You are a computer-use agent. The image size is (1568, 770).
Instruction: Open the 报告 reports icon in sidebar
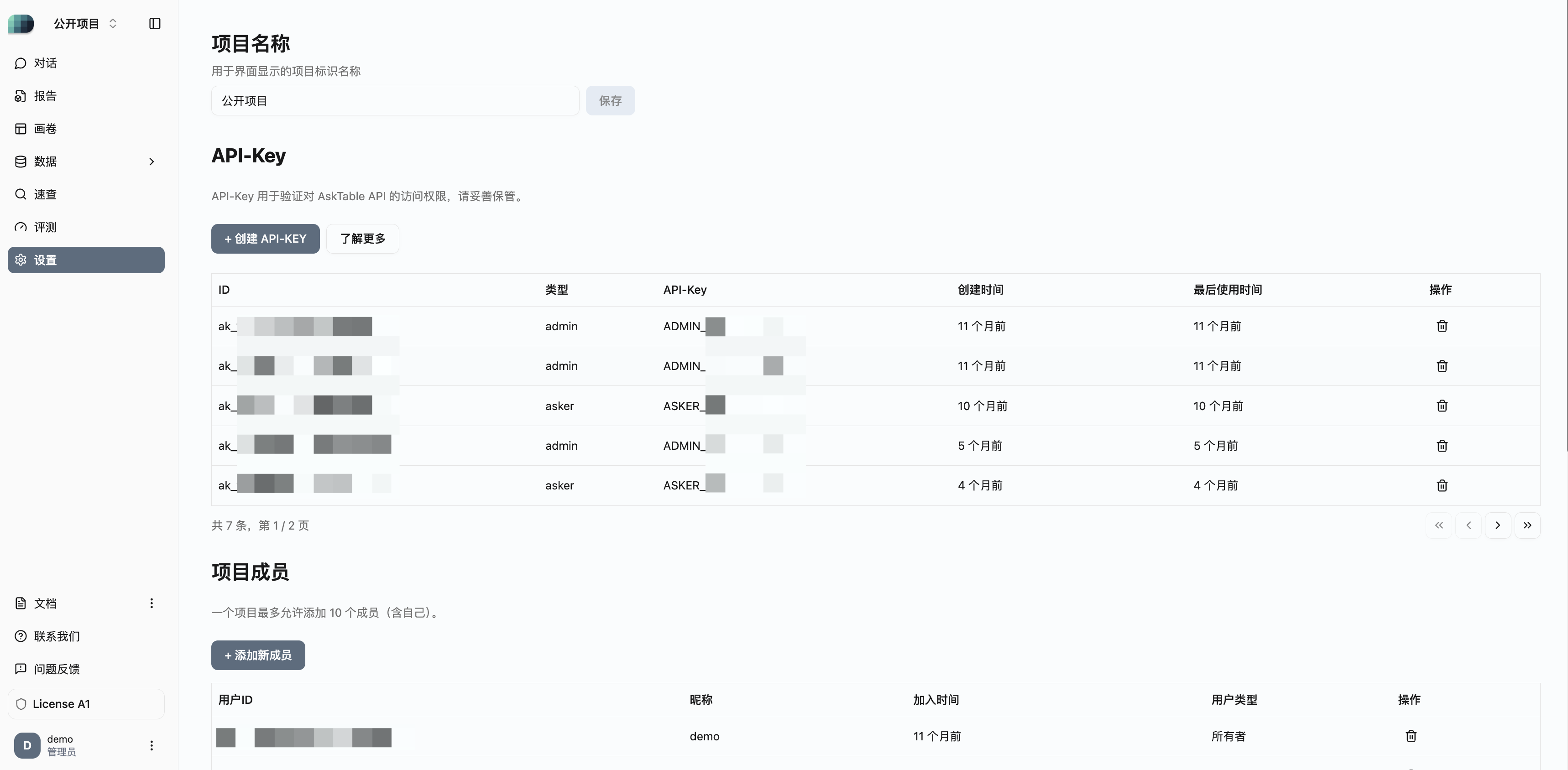pos(20,95)
